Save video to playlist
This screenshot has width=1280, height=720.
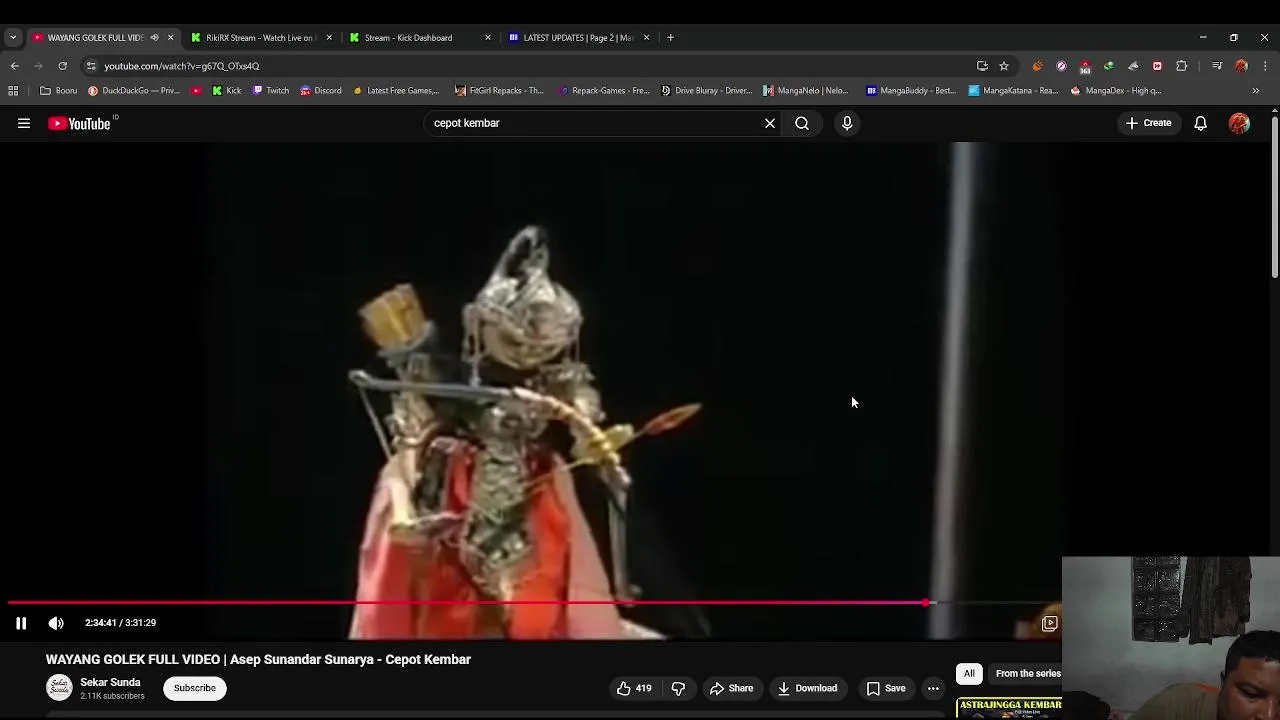coord(886,688)
